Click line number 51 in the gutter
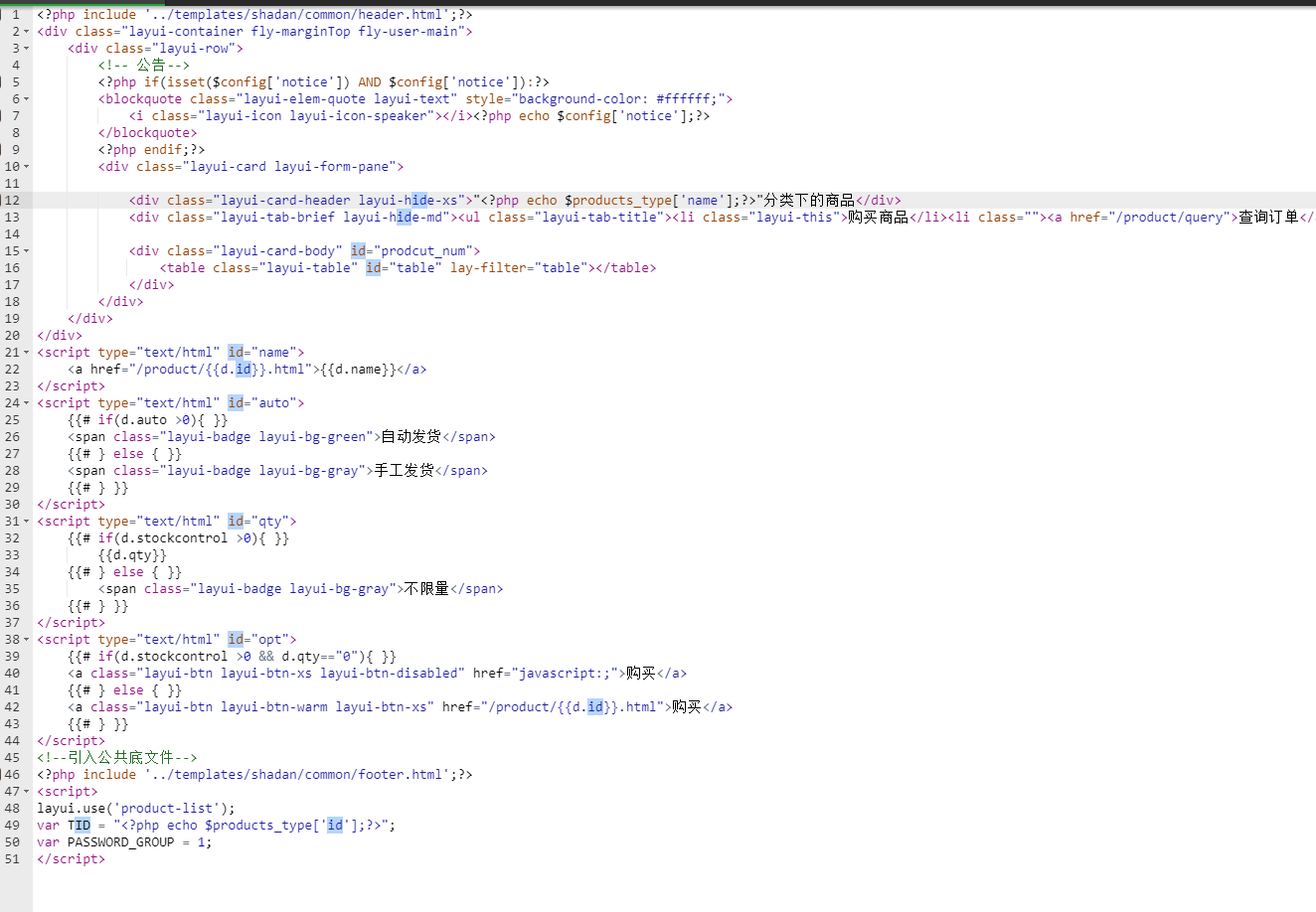 [12, 859]
